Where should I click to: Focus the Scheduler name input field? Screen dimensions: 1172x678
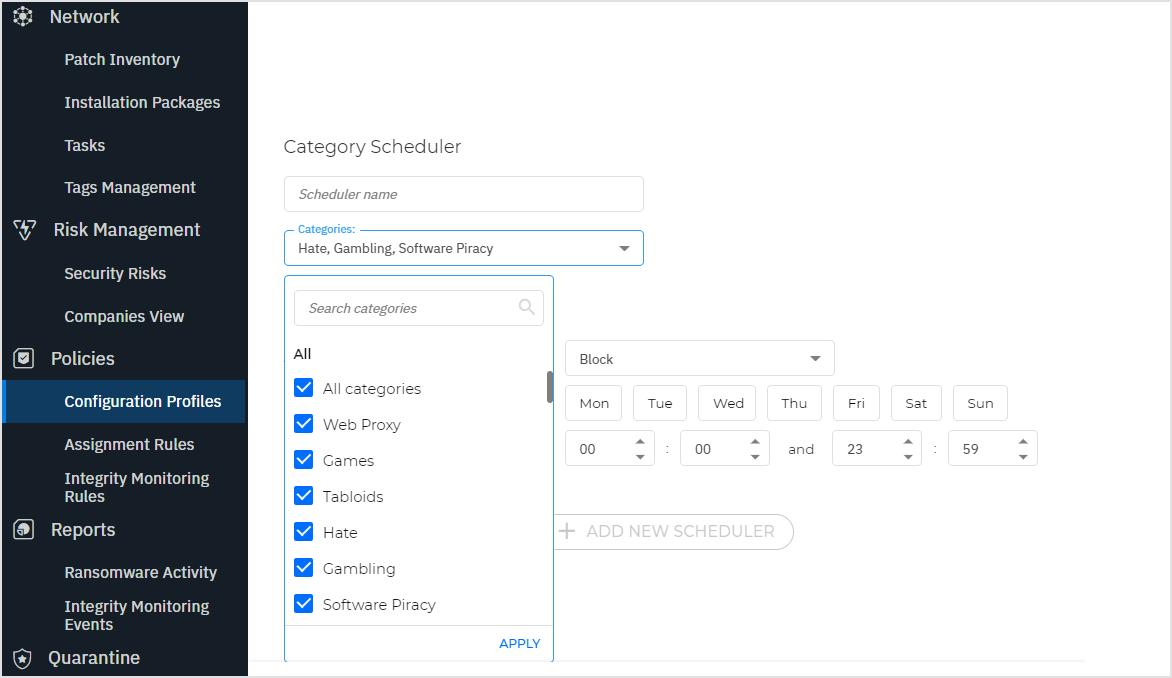pos(463,194)
